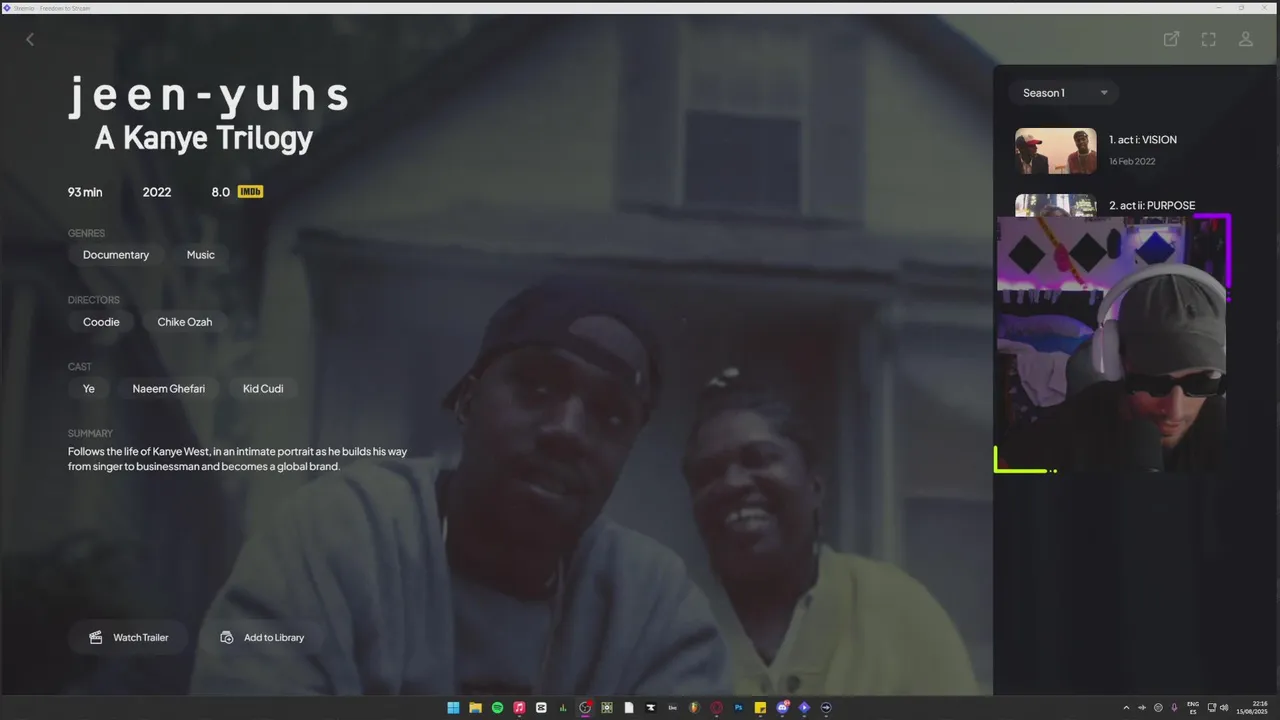Open the show in external link icon
Viewport: 1280px width, 720px height.
1171,39
